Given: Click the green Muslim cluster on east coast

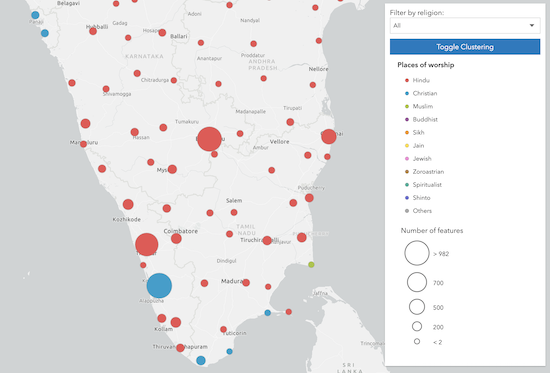Looking at the screenshot, I should 311,265.
